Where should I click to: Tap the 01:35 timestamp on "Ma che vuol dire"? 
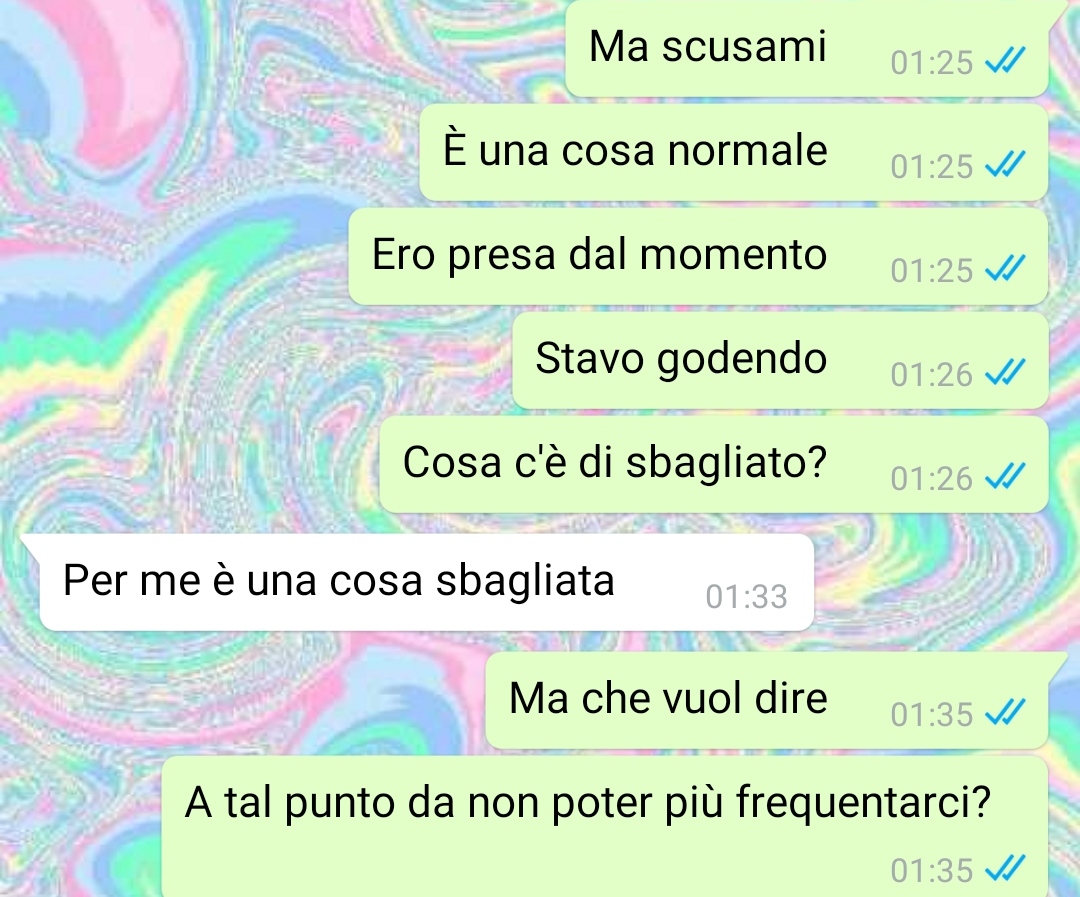pos(931,714)
